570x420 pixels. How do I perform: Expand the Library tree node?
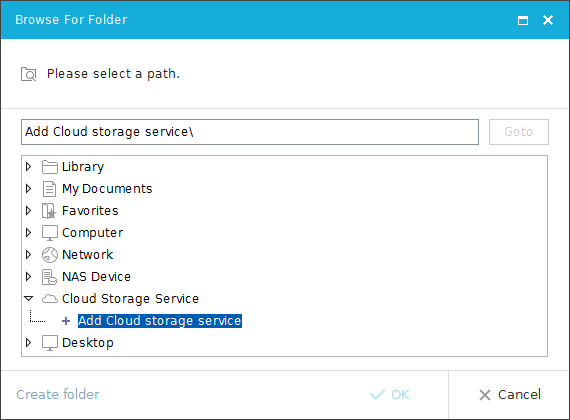click(28, 167)
